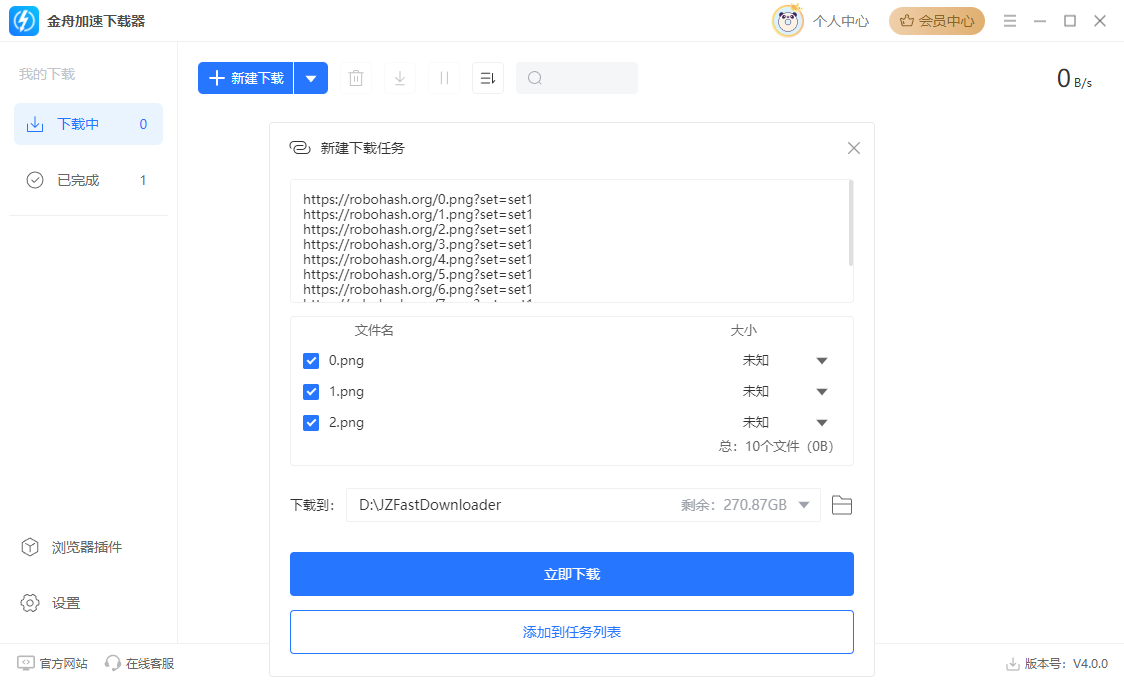Open 设置 settings in the sidebar
The height and width of the screenshot is (684, 1124).
[x=60, y=603]
